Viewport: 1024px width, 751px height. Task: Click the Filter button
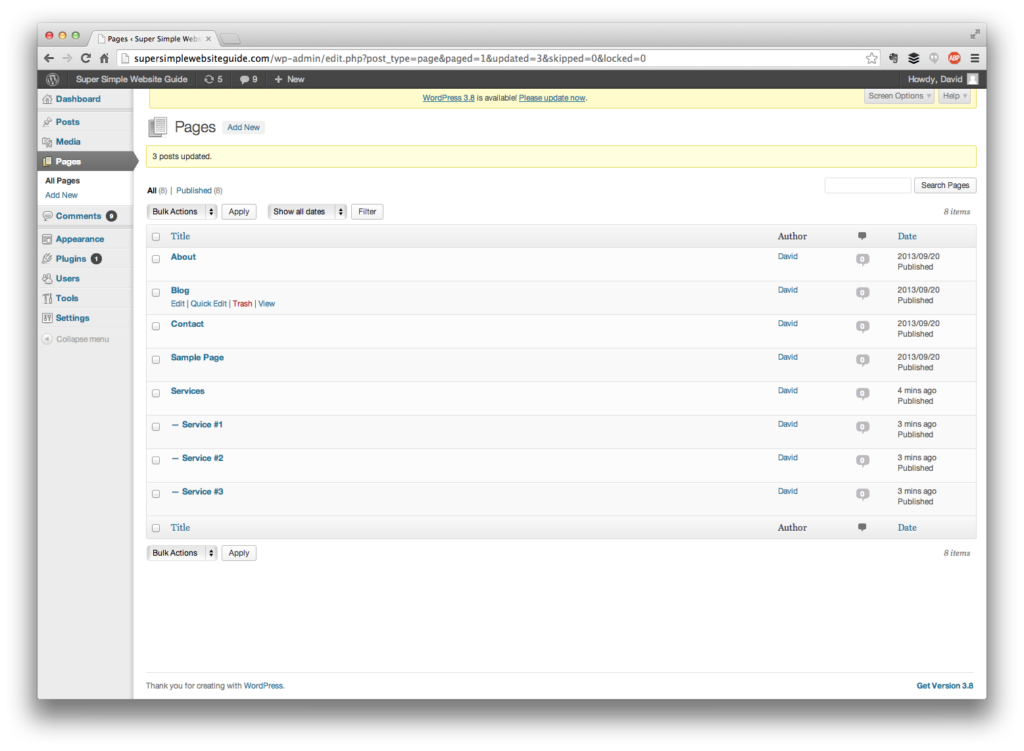click(367, 212)
